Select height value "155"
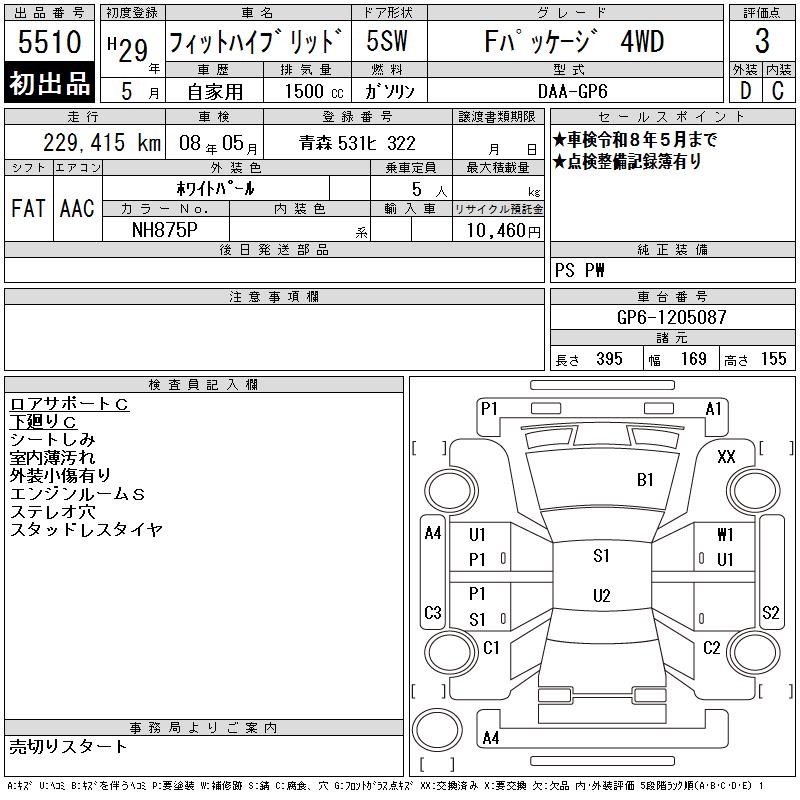 [x=773, y=359]
